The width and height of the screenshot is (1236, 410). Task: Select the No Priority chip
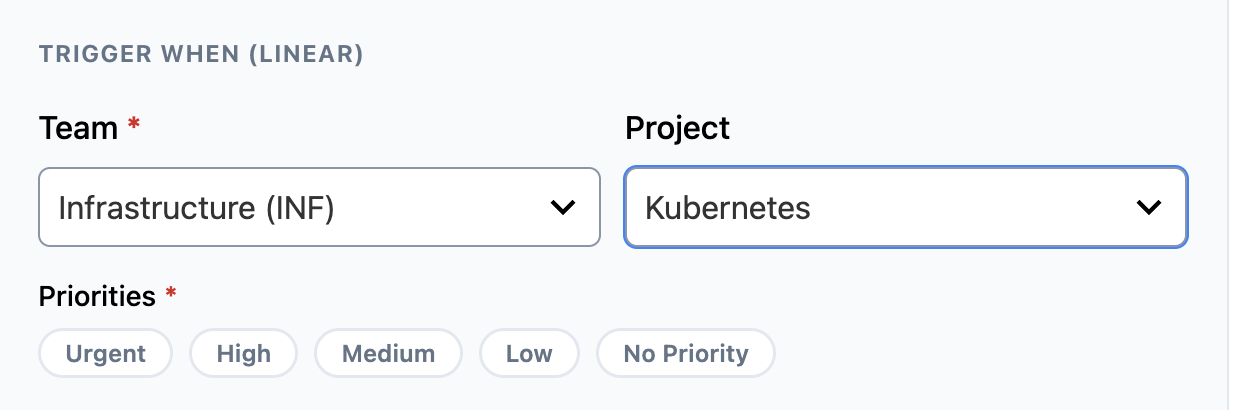685,353
